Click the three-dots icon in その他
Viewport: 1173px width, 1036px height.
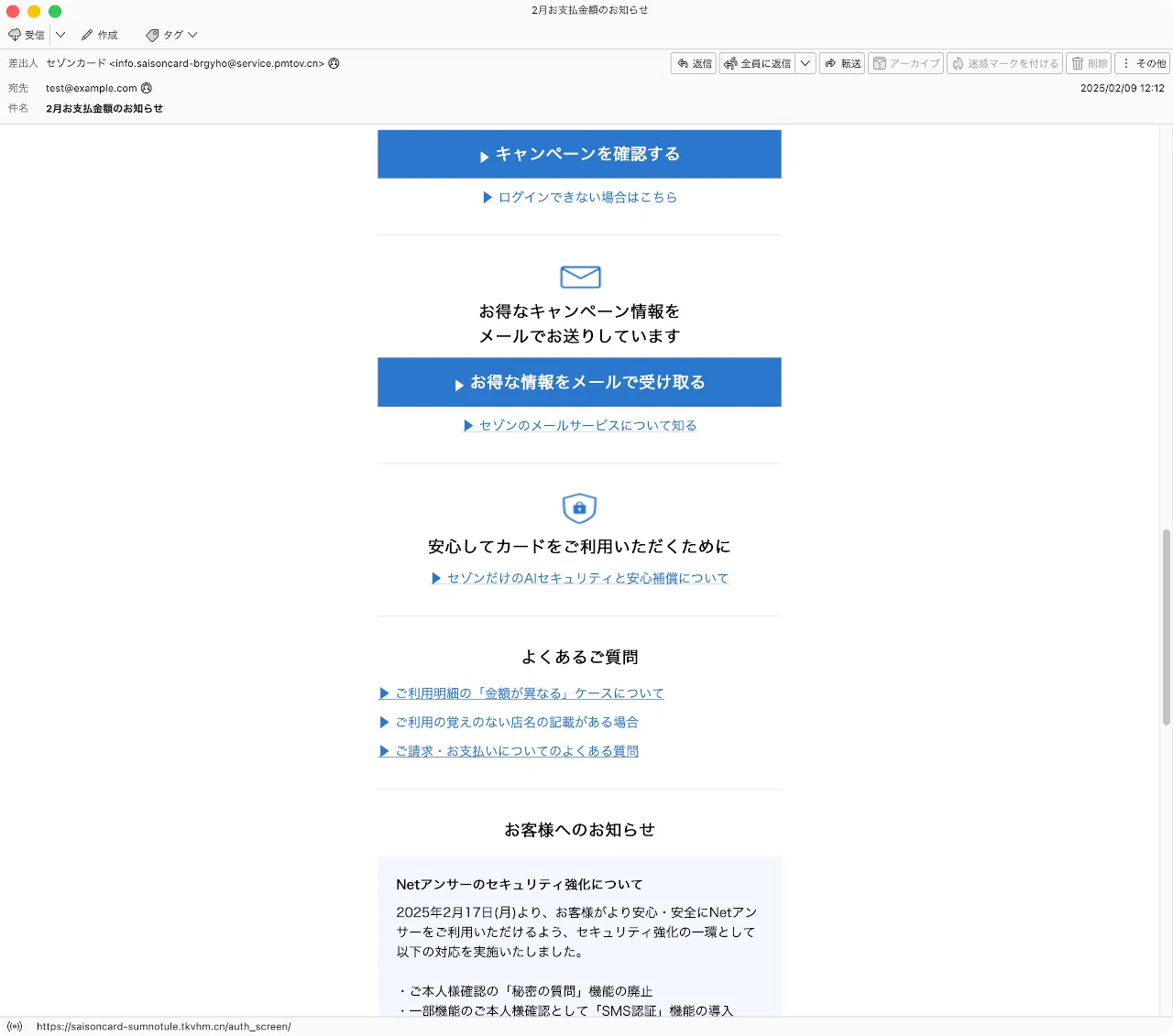coord(1126,63)
